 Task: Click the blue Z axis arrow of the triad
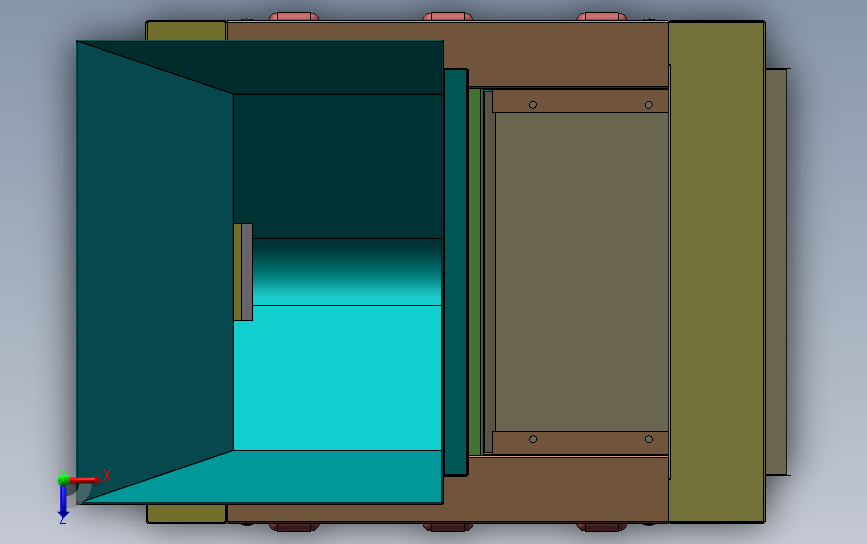(63, 502)
